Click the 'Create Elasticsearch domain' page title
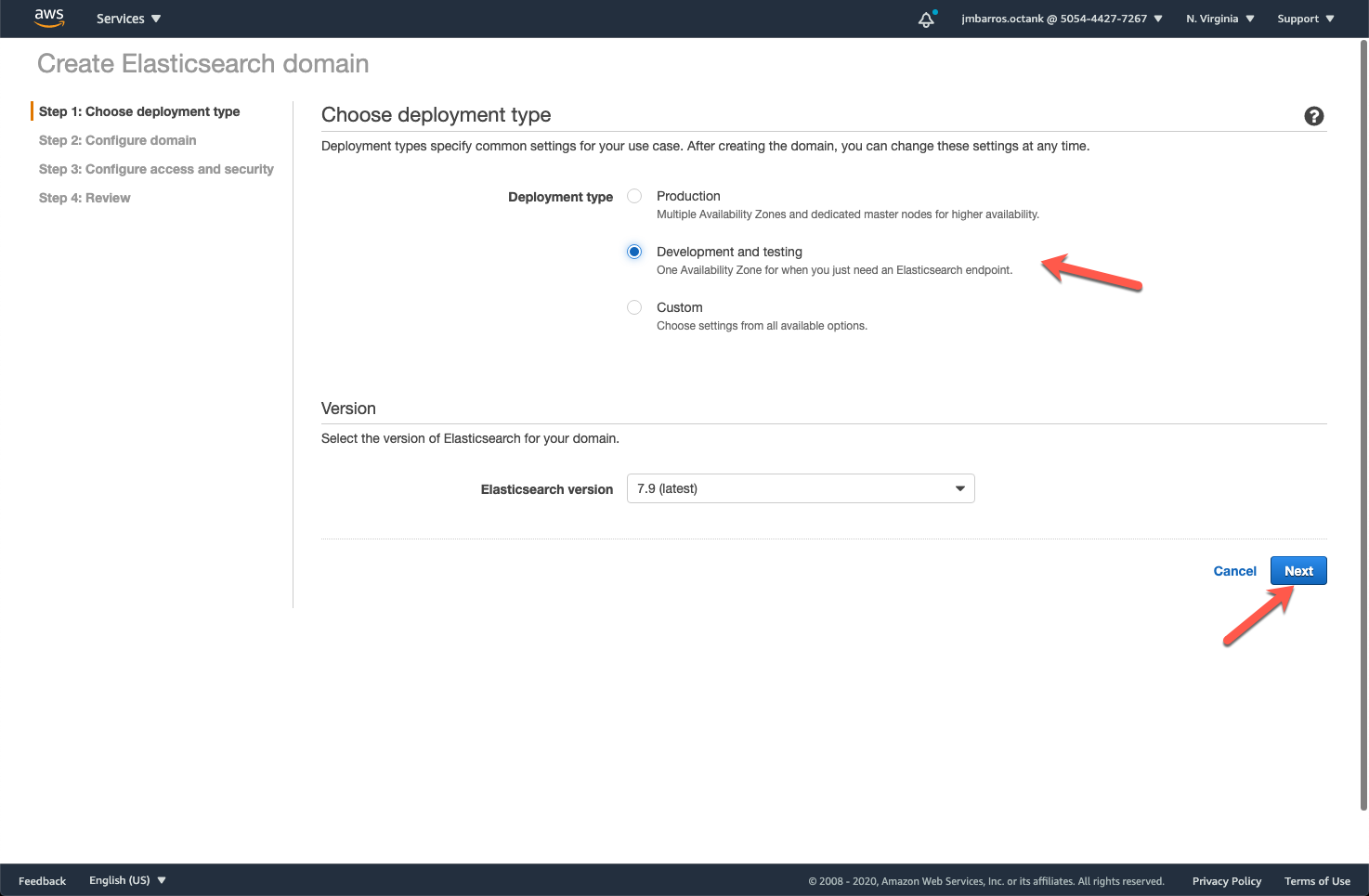Viewport: 1369px width, 896px height. 203,63
